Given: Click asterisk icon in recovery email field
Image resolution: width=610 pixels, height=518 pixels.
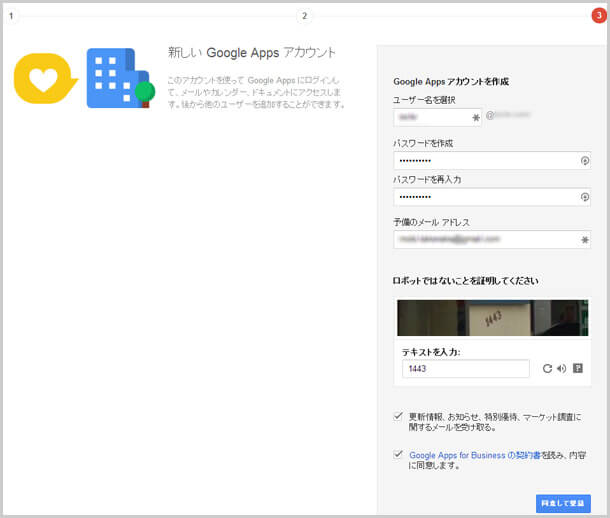Looking at the screenshot, I should [x=584, y=240].
